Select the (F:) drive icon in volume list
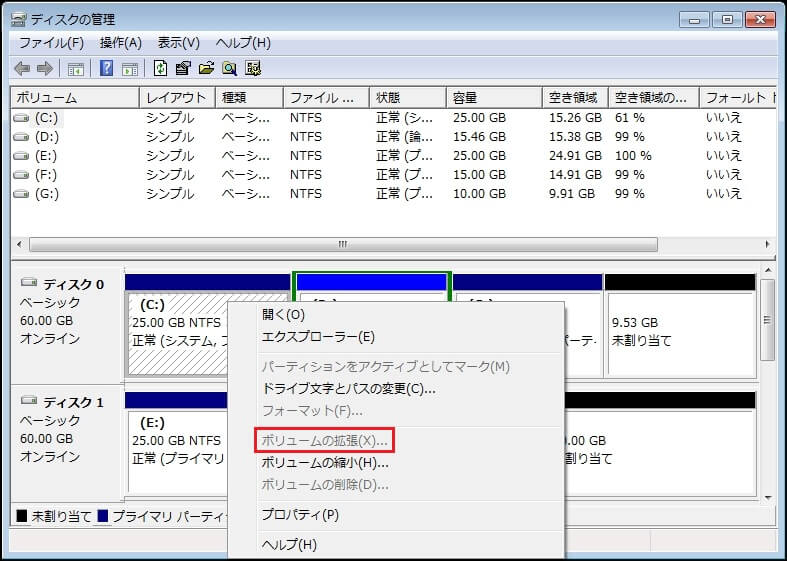Viewport: 787px width, 561px height. (21, 175)
